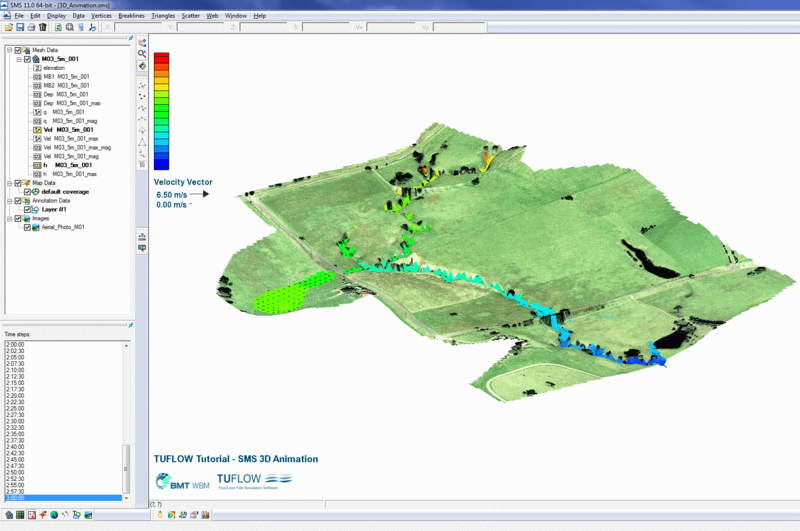Viewport: 800px width, 531px height.
Task: Click the Open file toolbar icon
Action: pos(7,27)
